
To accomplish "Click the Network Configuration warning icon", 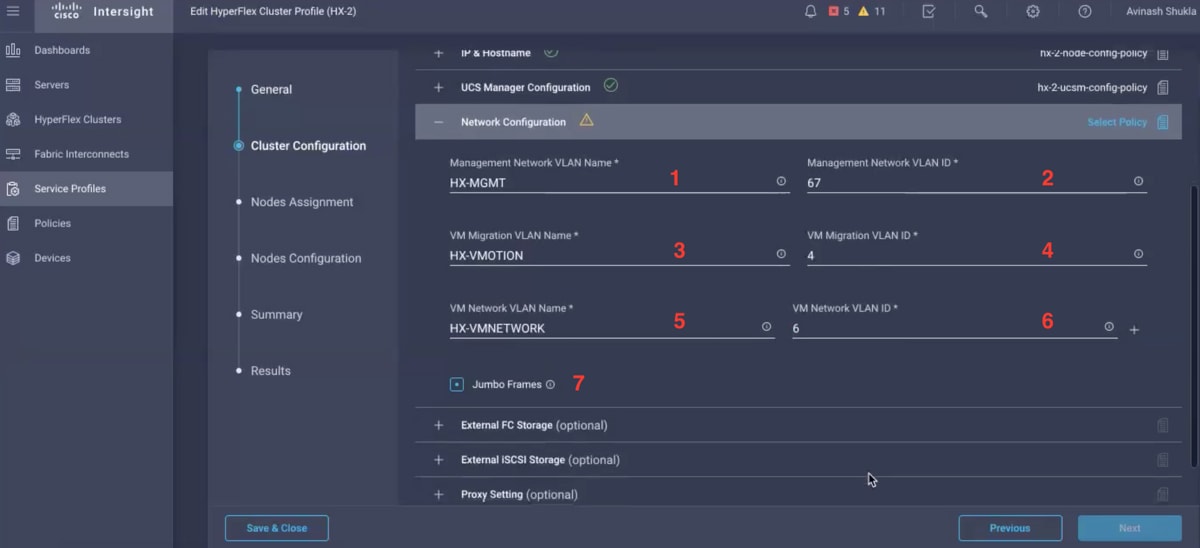I will click(x=586, y=121).
